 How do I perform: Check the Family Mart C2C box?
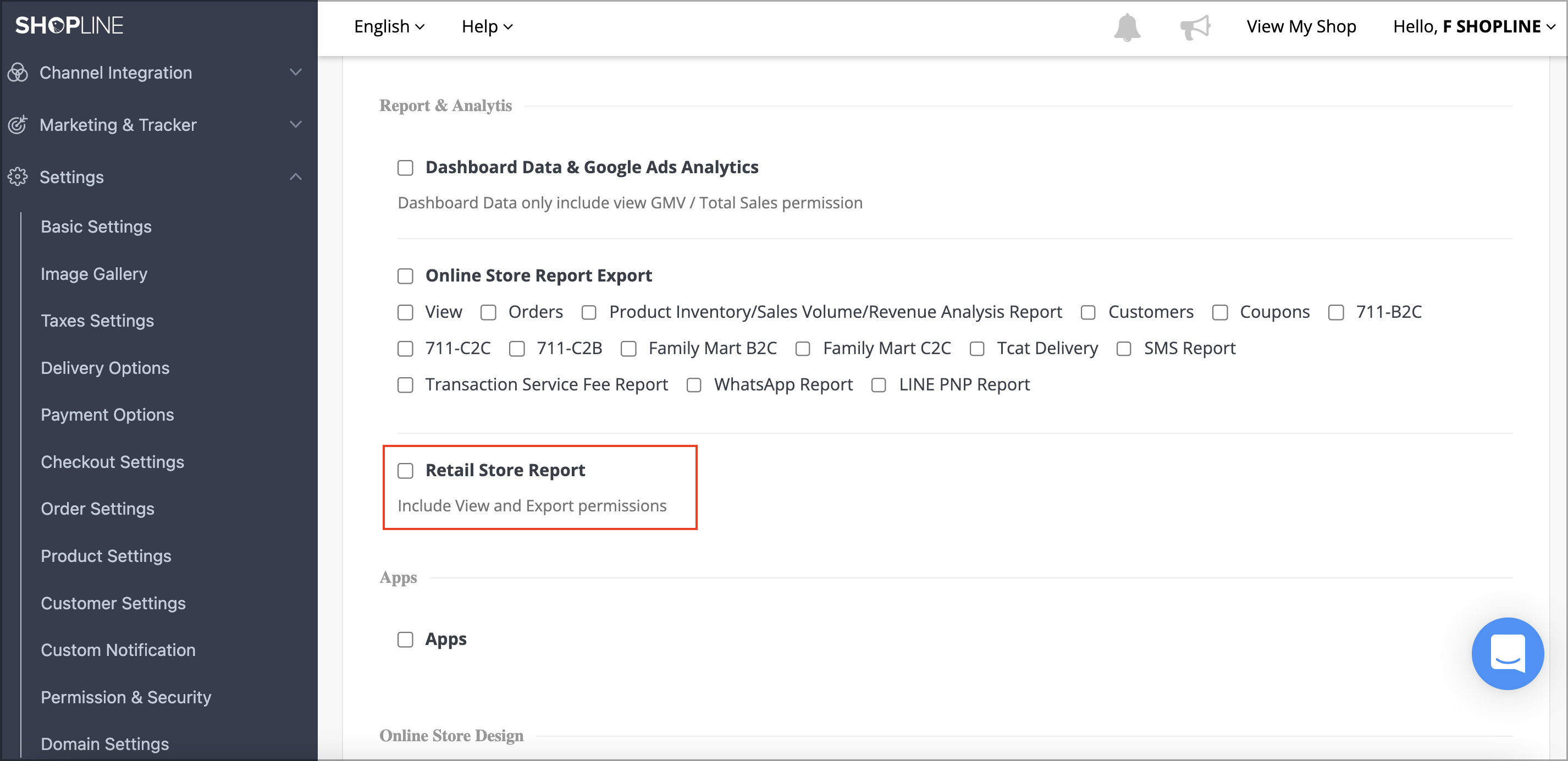click(803, 349)
